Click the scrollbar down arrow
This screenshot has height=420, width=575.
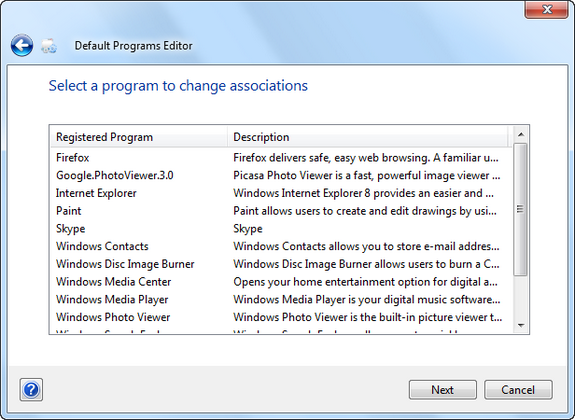tap(520, 325)
